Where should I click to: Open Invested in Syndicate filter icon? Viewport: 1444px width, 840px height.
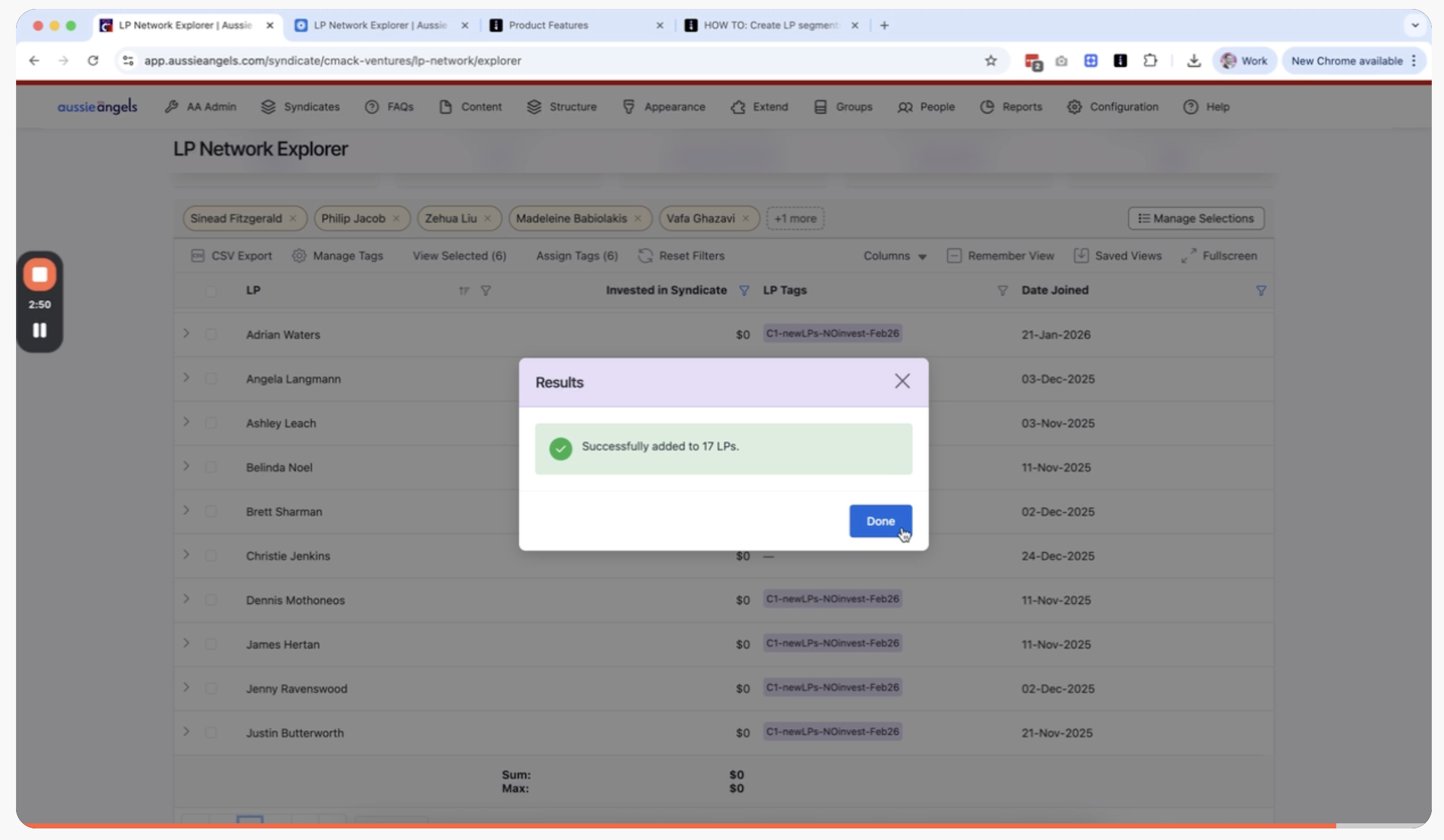click(744, 290)
